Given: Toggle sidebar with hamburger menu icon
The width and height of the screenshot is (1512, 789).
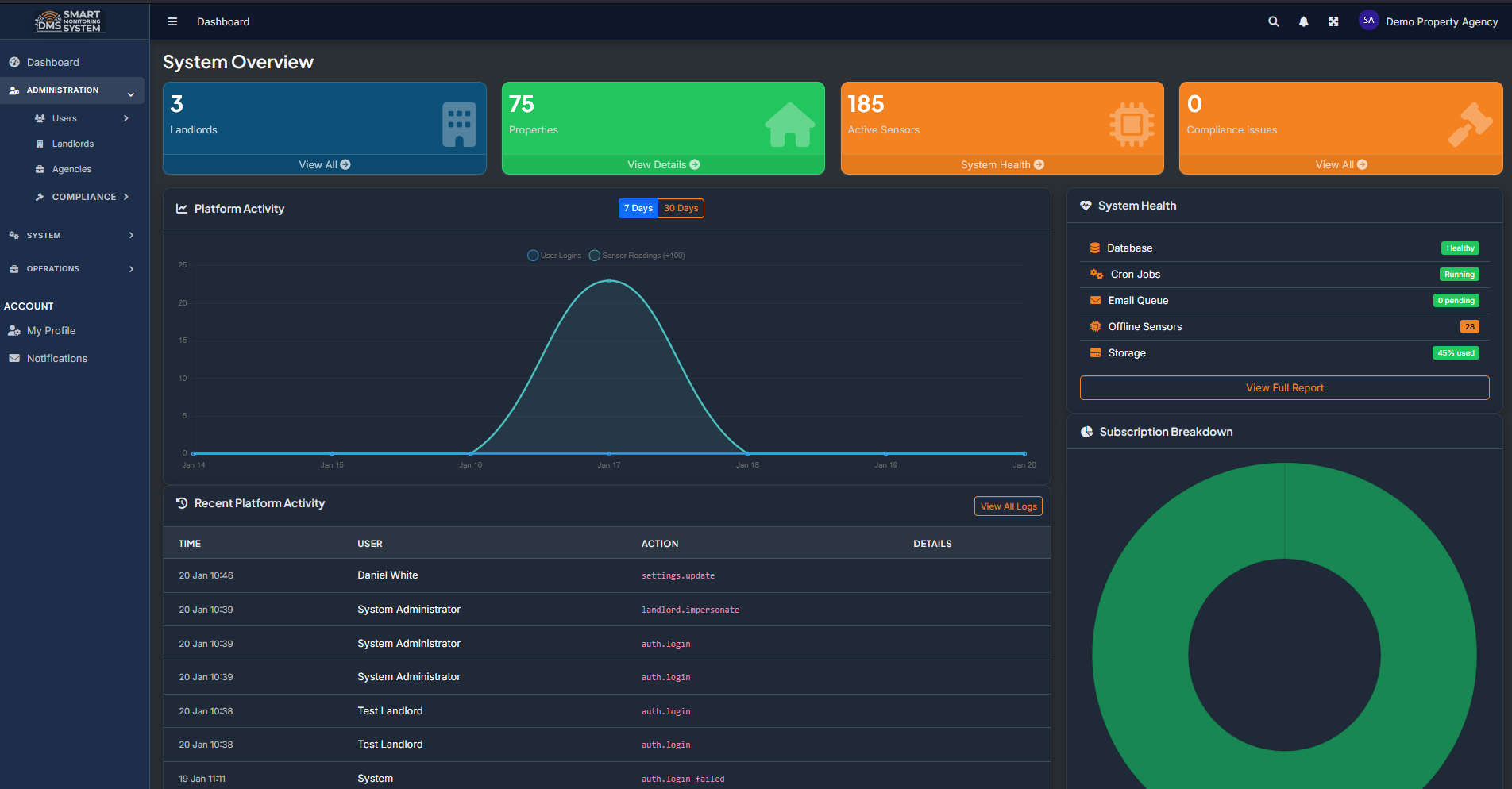Looking at the screenshot, I should (x=172, y=22).
